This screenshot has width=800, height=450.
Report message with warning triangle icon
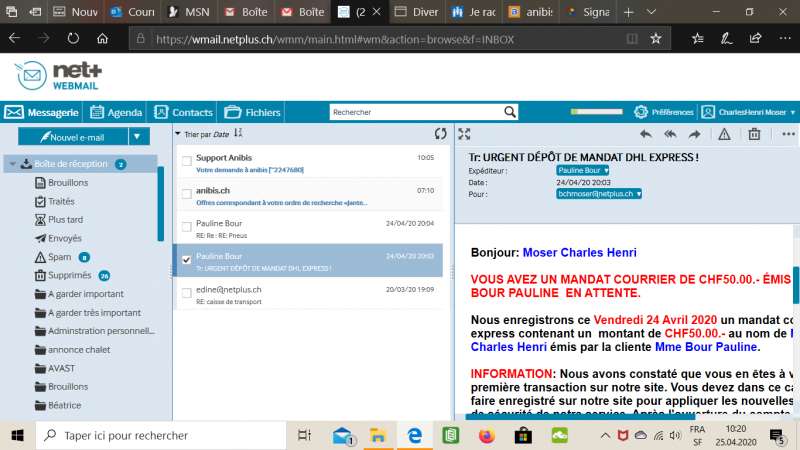724,134
